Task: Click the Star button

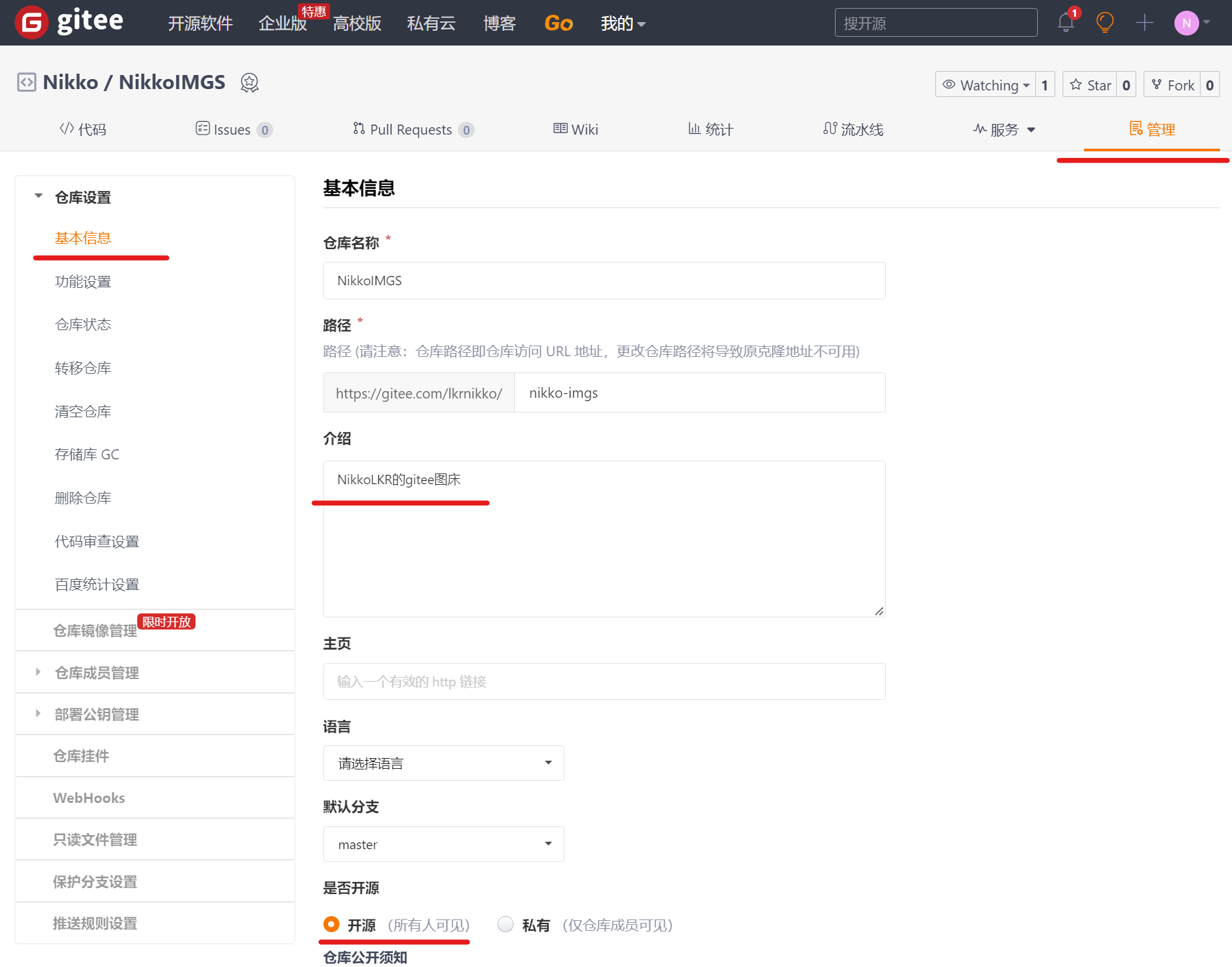Action: (1090, 84)
